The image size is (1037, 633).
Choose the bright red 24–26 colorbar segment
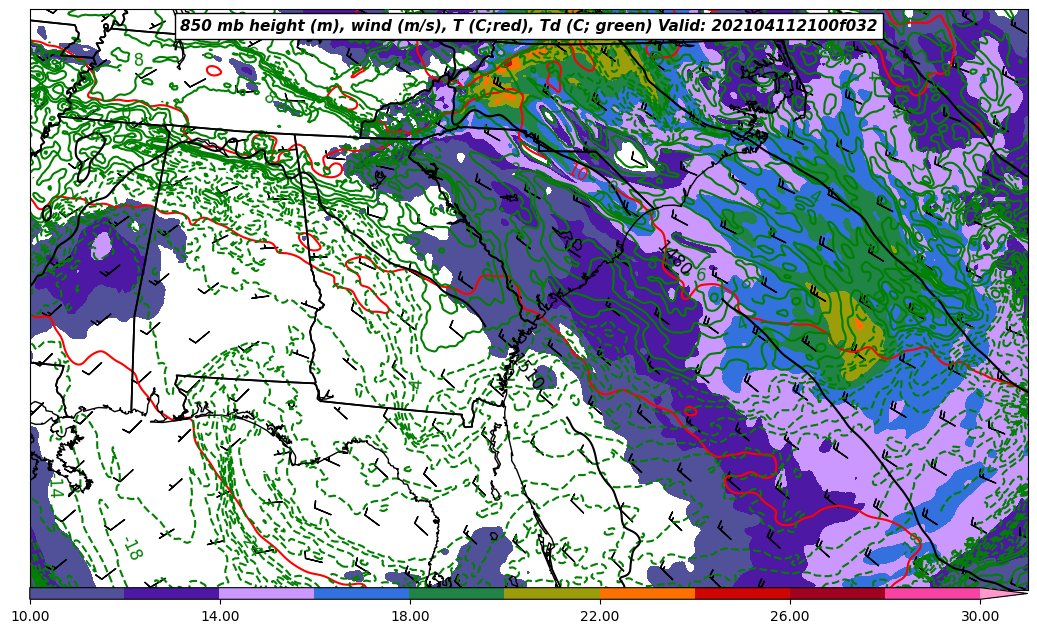pos(742,593)
